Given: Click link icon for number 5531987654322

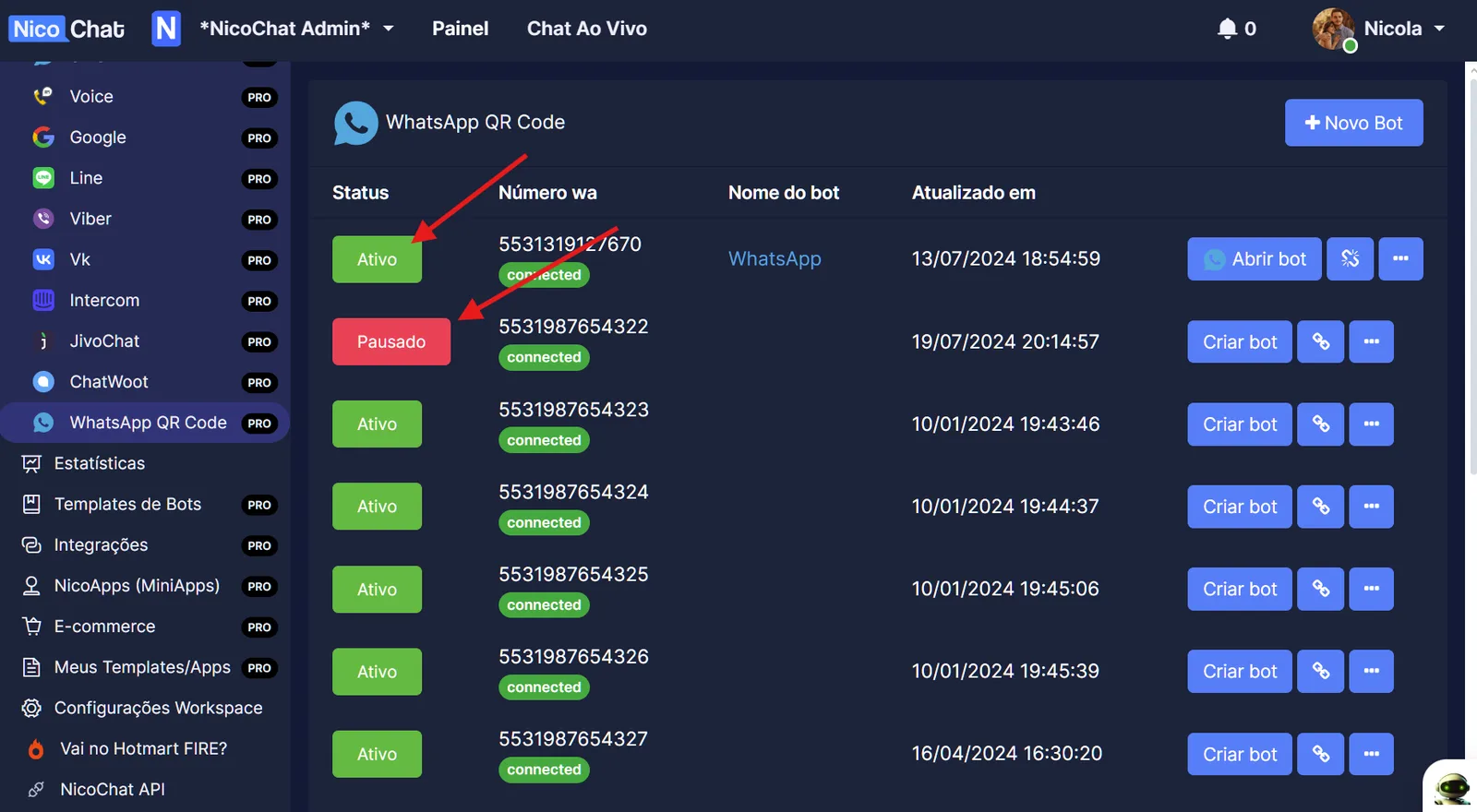Looking at the screenshot, I should point(1321,341).
